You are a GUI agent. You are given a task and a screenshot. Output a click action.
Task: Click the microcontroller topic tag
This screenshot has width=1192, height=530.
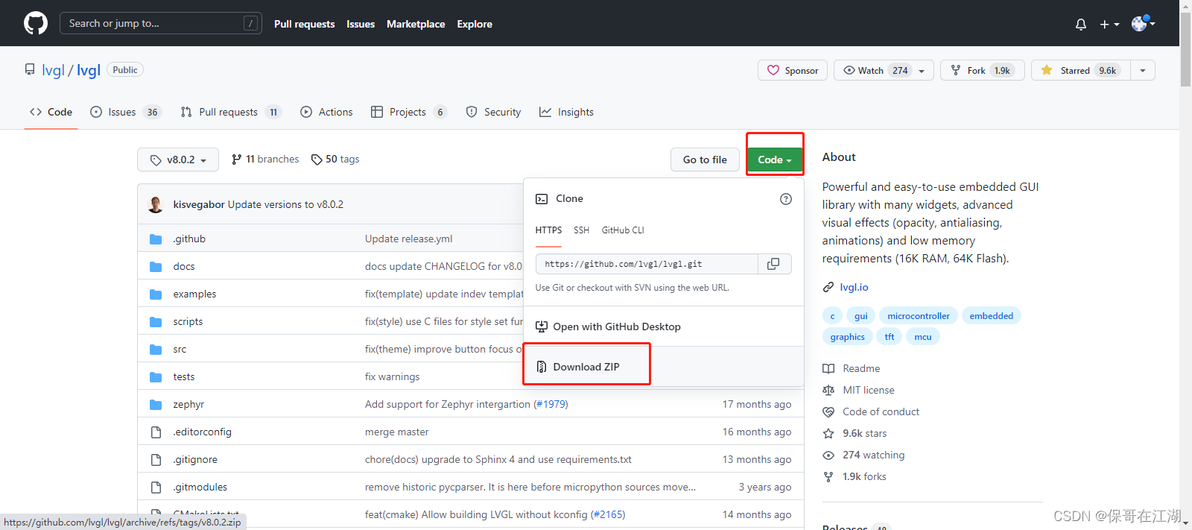(918, 316)
